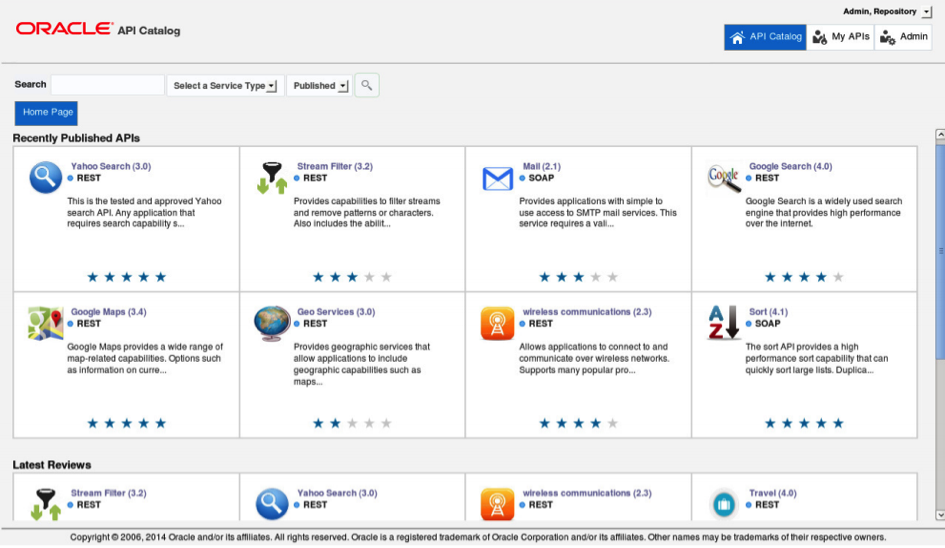Image resolution: width=945 pixels, height=548 pixels.
Task: Click the Travel suitcase icon in Latest Reviews
Action: [724, 504]
